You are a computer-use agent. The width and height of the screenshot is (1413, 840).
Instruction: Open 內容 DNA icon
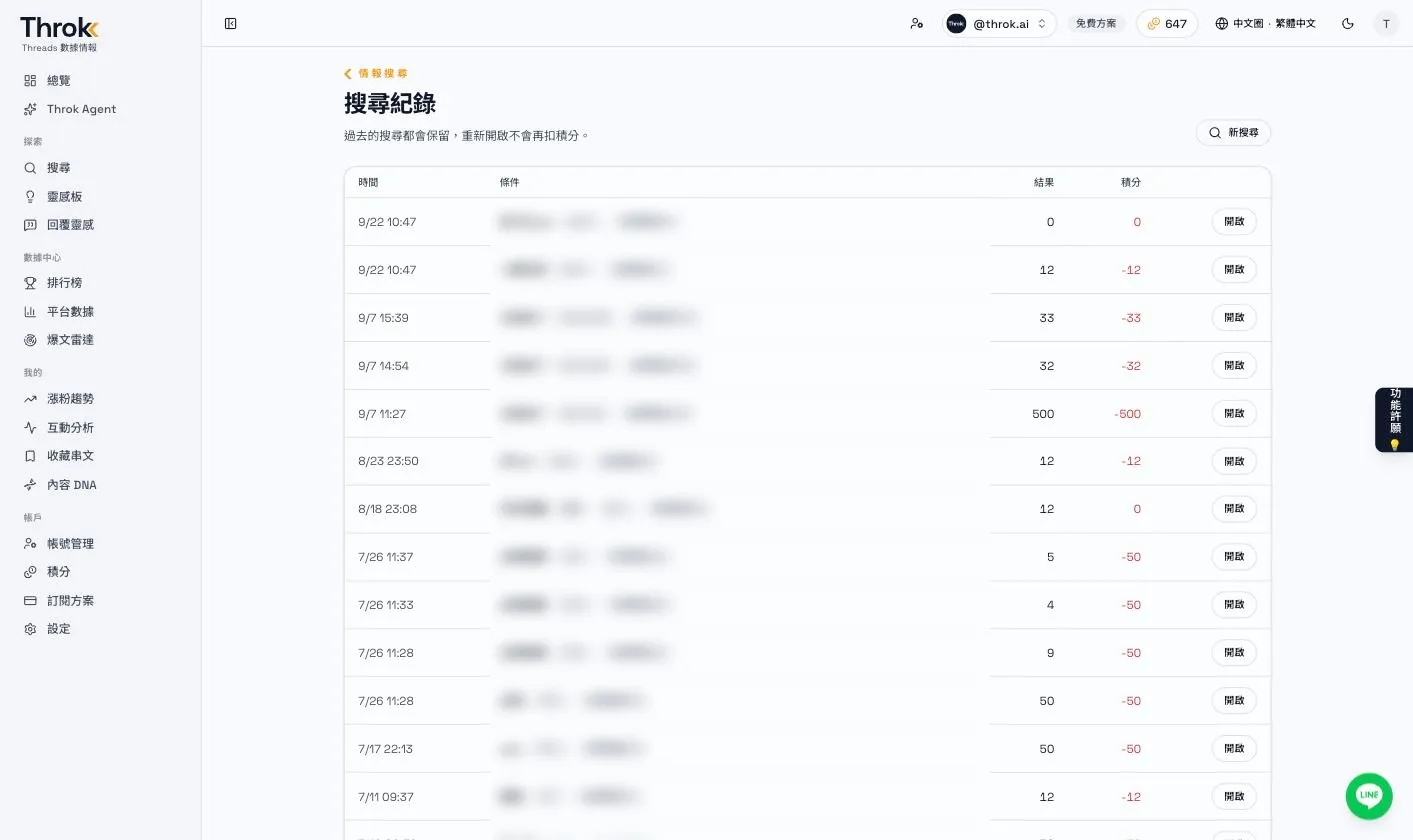[30, 485]
